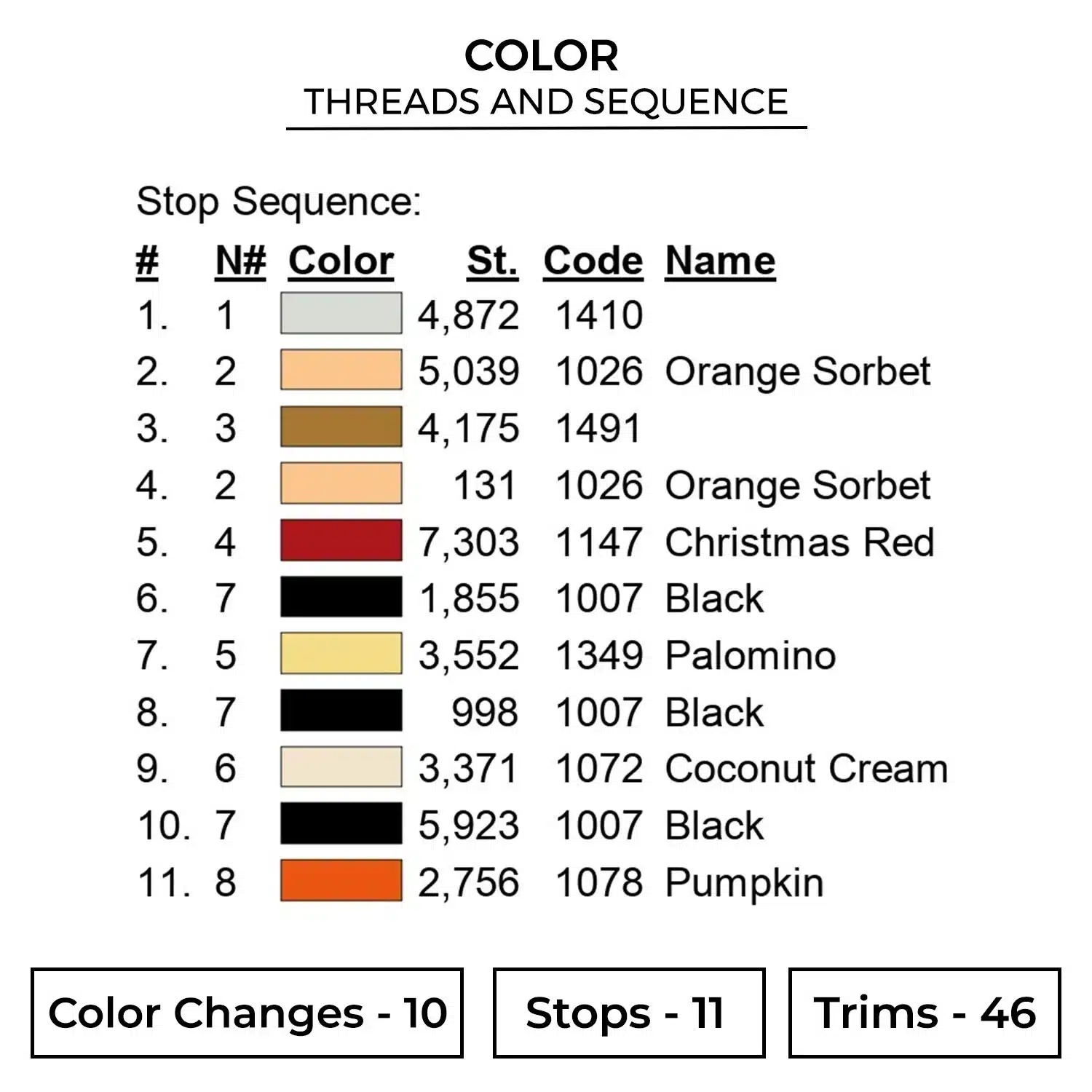1092x1092 pixels.
Task: Click the Pumpkin orange swatch
Action: [341, 881]
